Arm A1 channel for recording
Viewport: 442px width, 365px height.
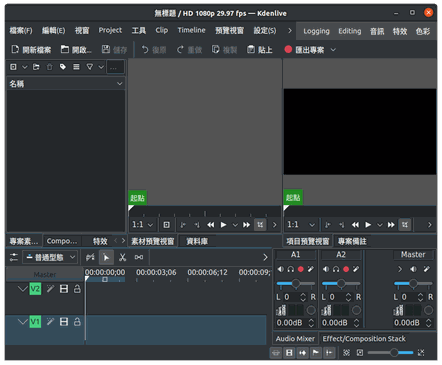pyautogui.click(x=301, y=269)
